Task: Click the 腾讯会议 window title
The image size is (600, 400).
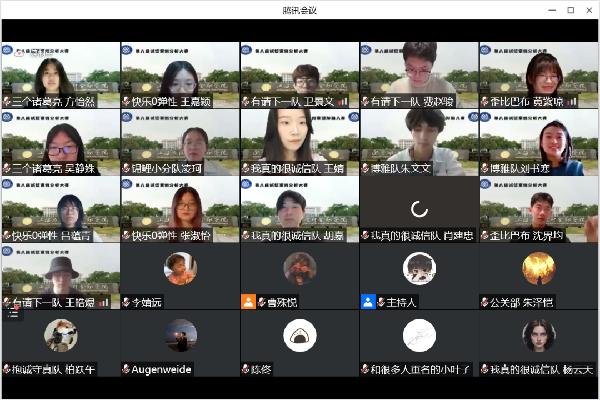Action: [300, 10]
